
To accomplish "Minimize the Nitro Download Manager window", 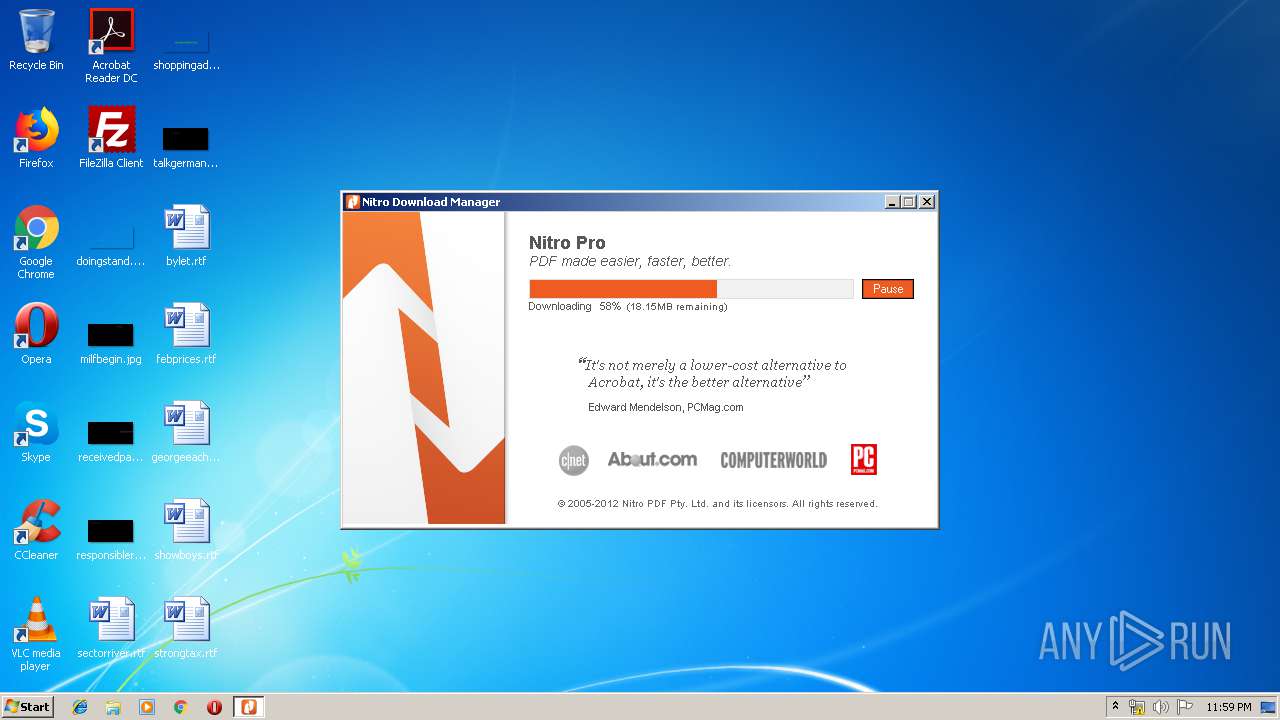I will click(x=892, y=202).
